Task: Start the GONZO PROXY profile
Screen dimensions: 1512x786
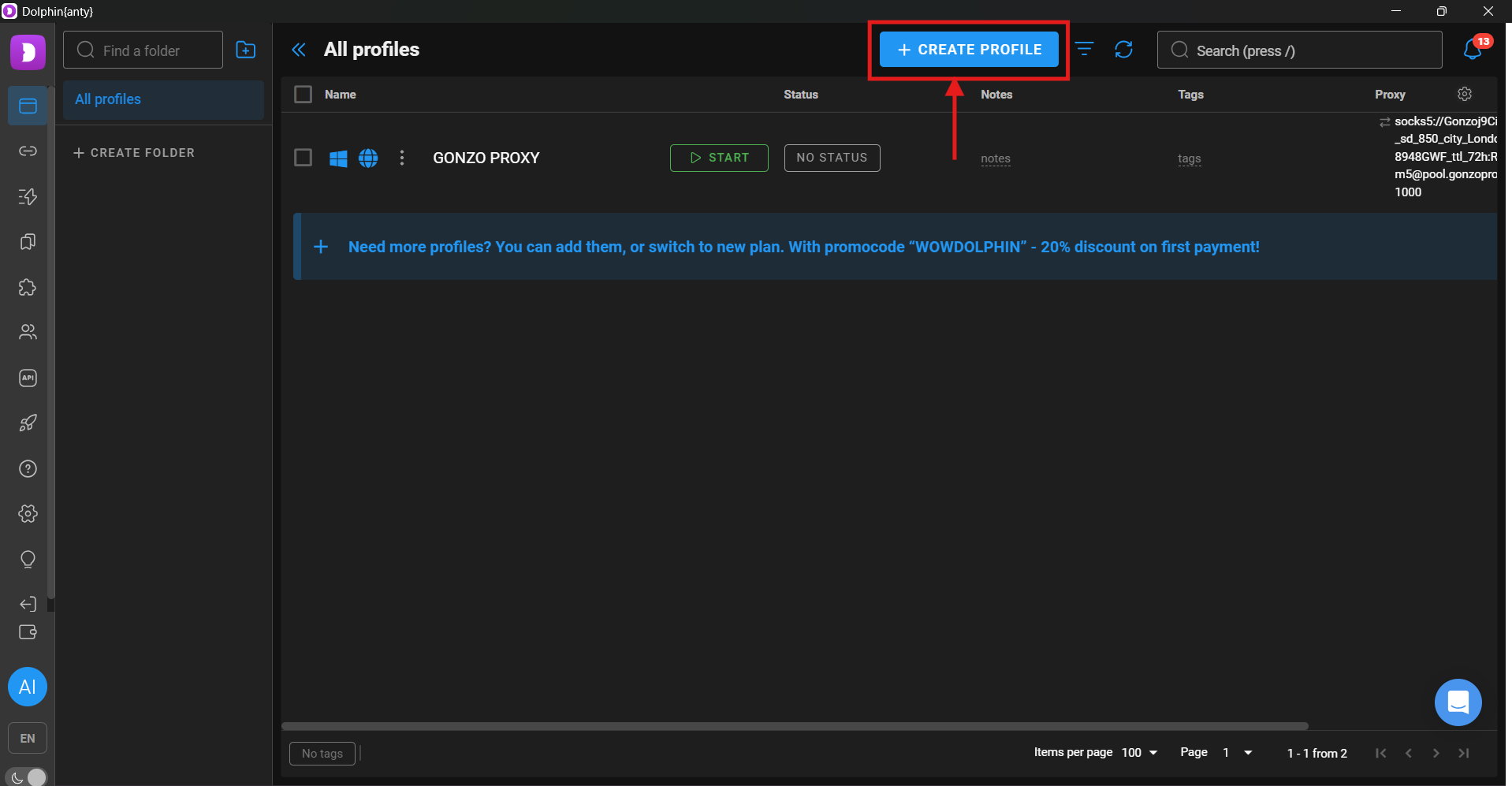Action: pyautogui.click(x=719, y=158)
